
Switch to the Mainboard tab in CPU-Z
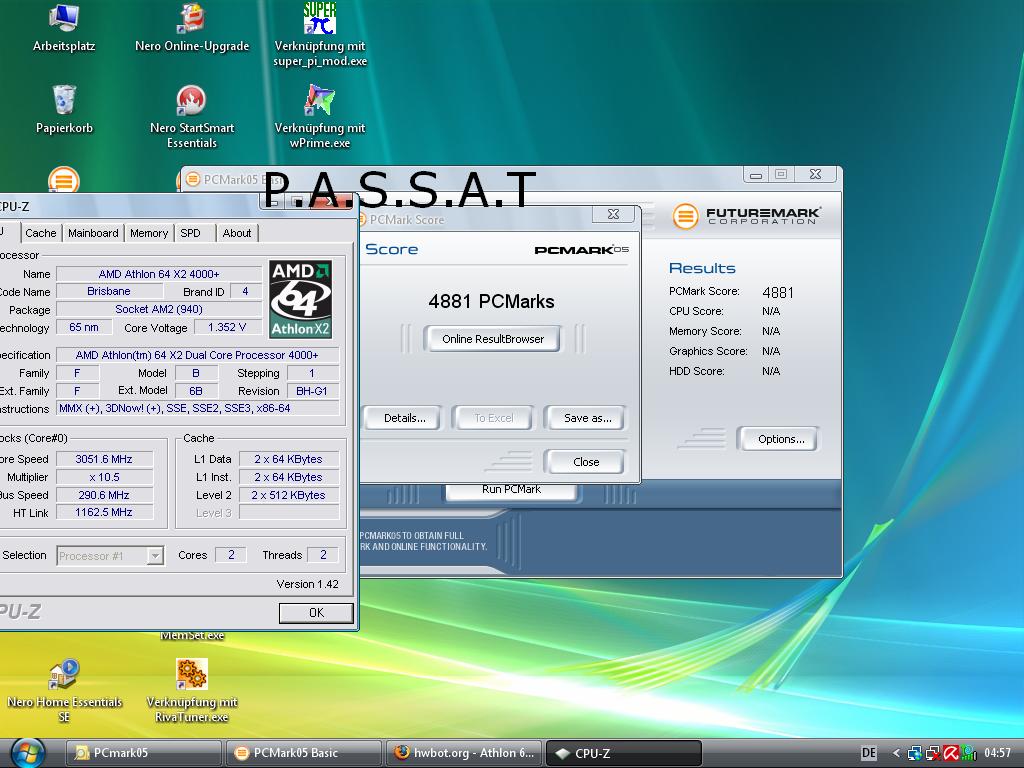(93, 233)
